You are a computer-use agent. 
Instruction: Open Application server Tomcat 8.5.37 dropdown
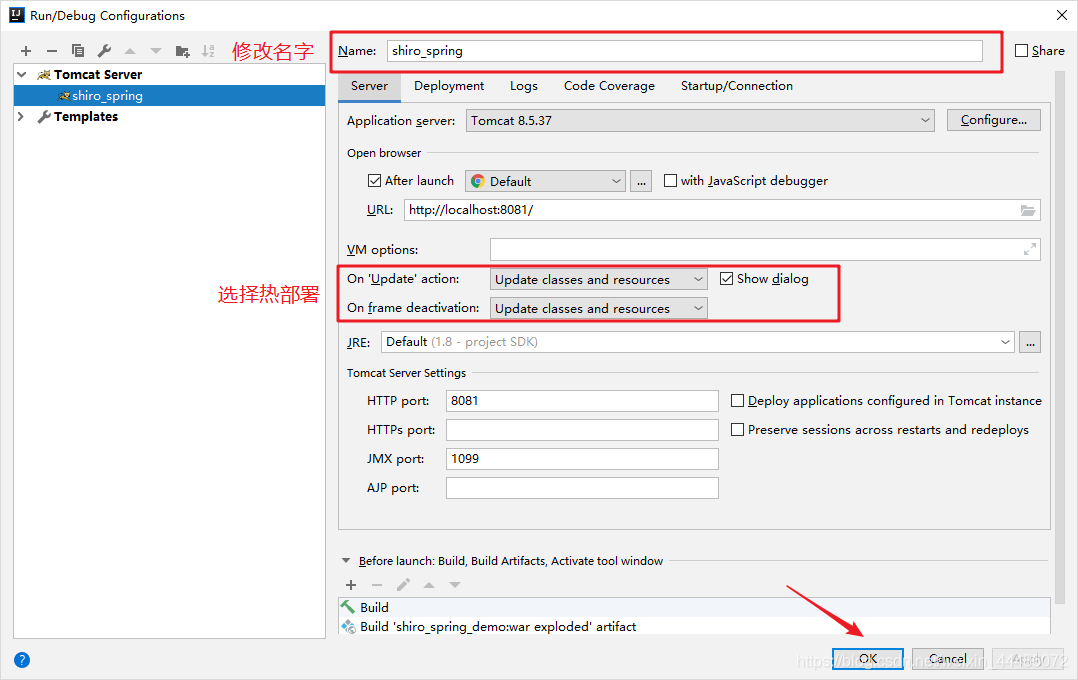tap(700, 120)
